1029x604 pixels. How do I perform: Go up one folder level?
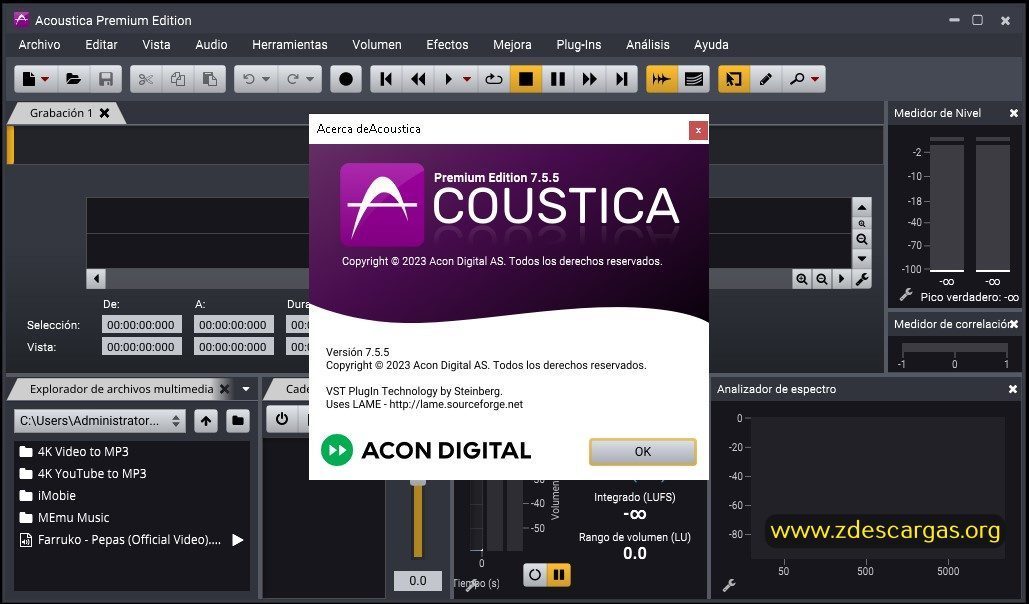[x=206, y=421]
